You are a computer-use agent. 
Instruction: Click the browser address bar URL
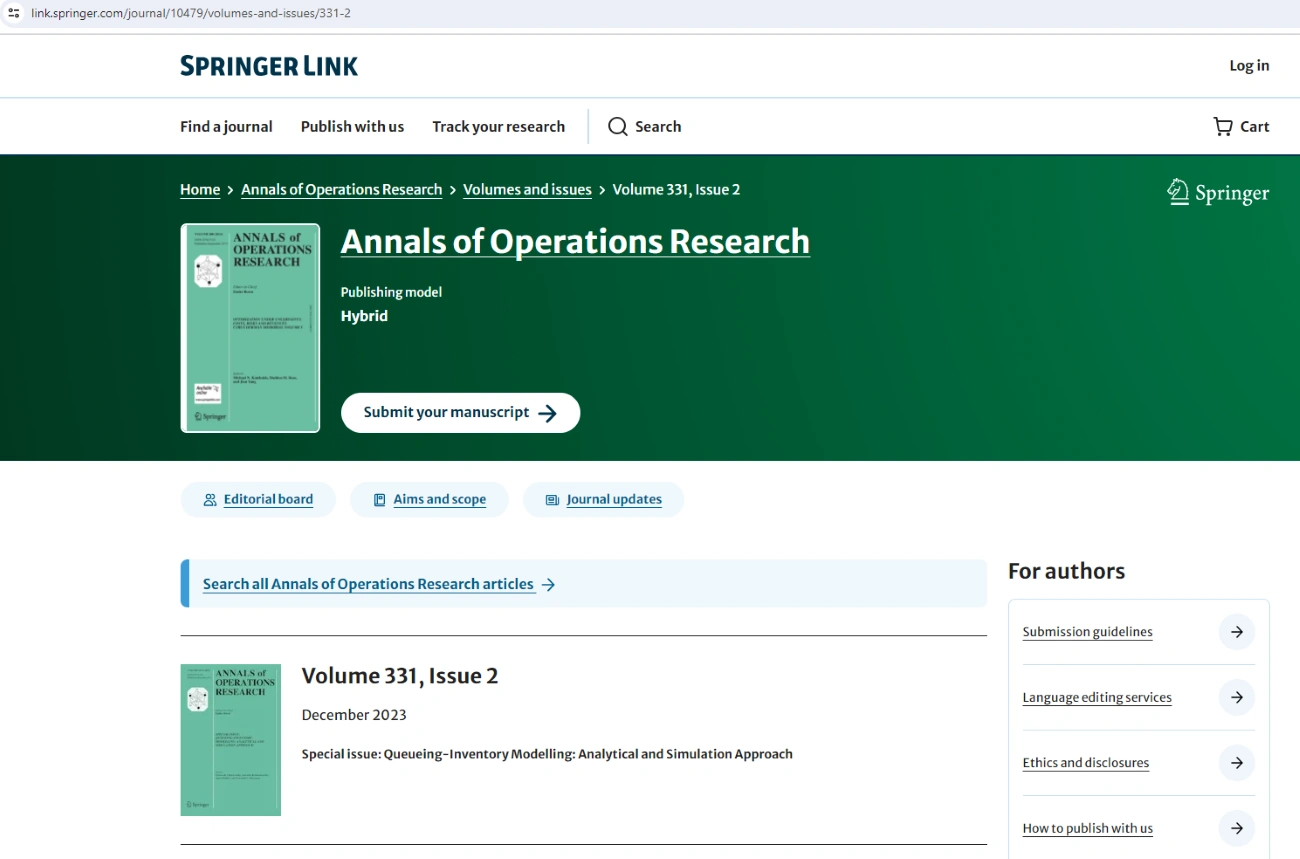click(x=190, y=13)
